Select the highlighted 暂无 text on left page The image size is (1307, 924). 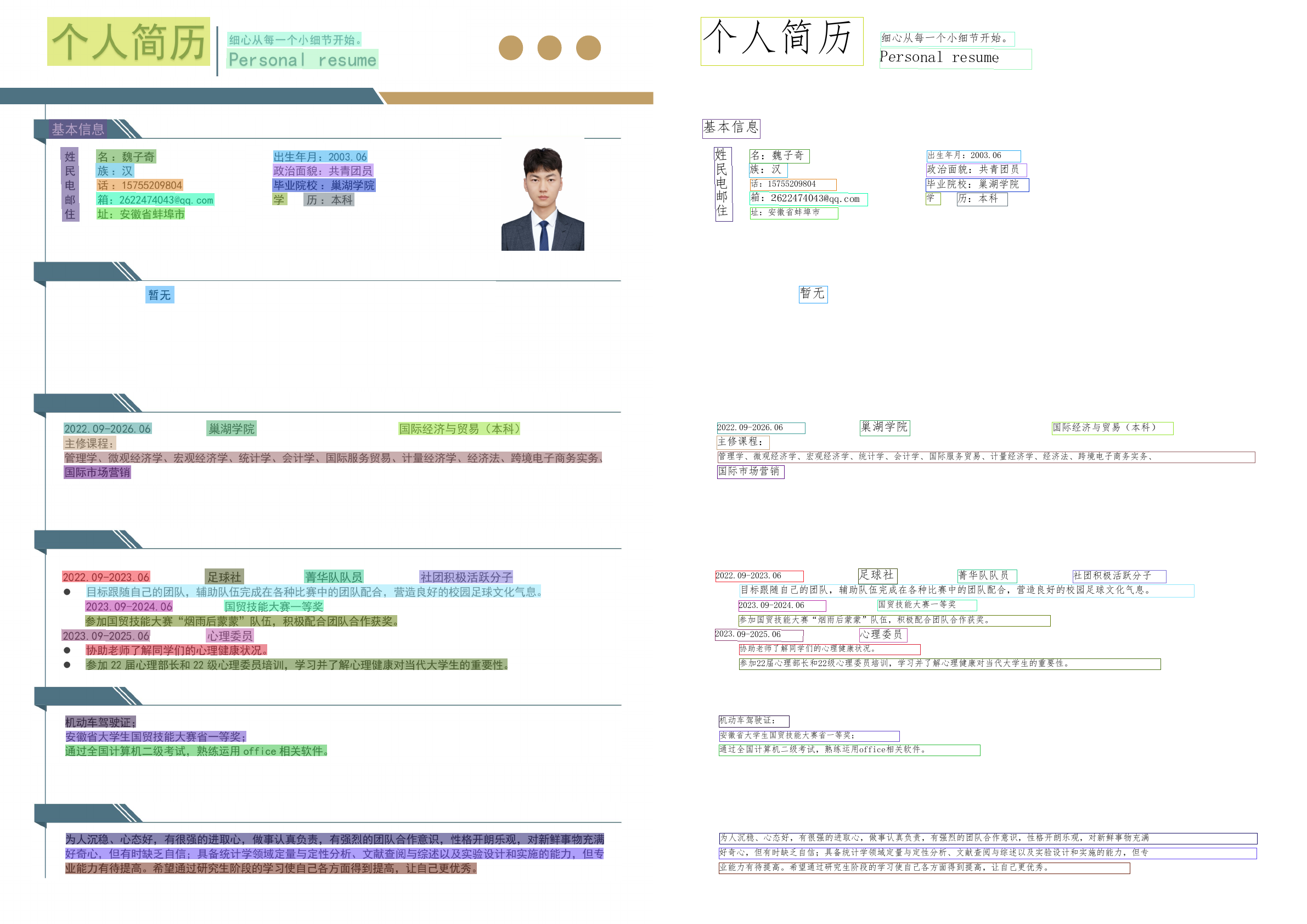(x=159, y=295)
